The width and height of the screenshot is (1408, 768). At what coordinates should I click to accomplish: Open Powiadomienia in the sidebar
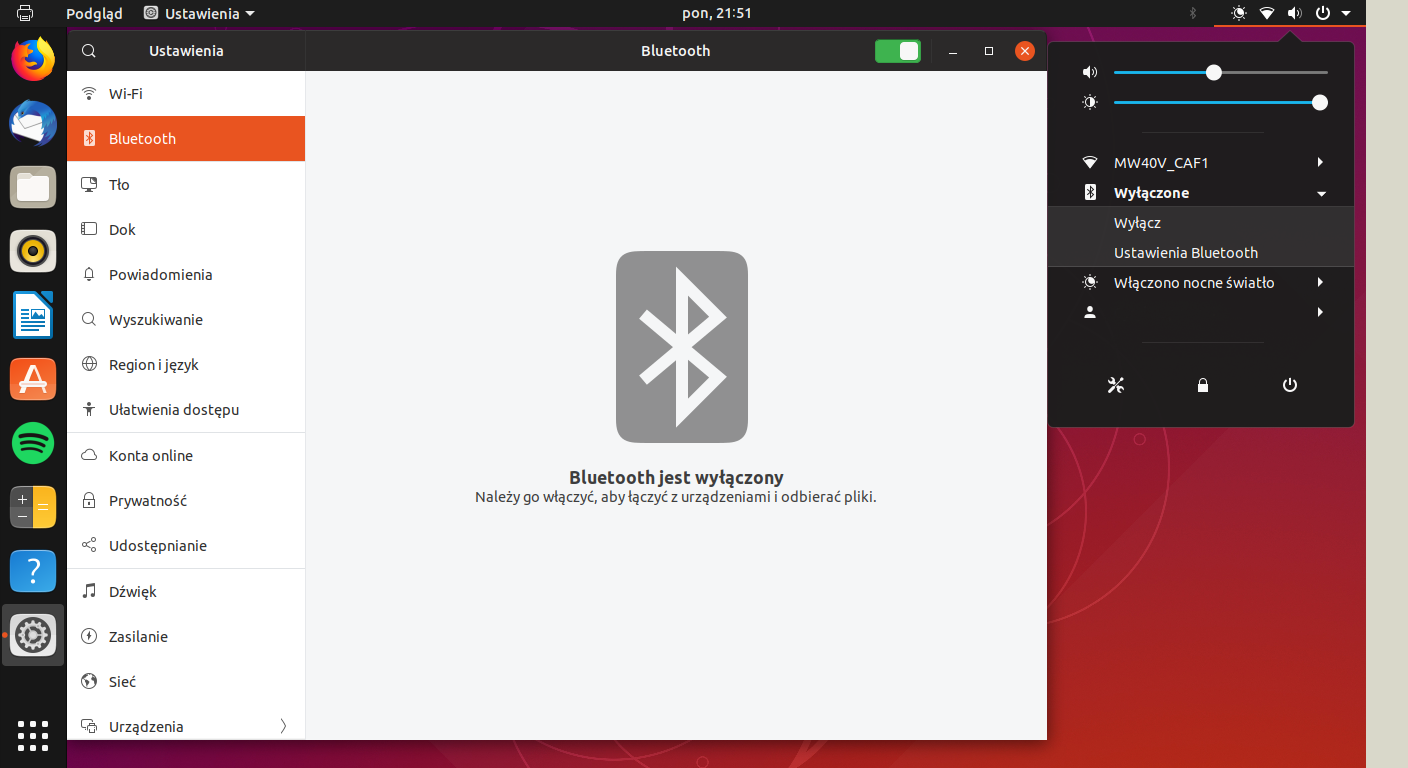[186, 274]
